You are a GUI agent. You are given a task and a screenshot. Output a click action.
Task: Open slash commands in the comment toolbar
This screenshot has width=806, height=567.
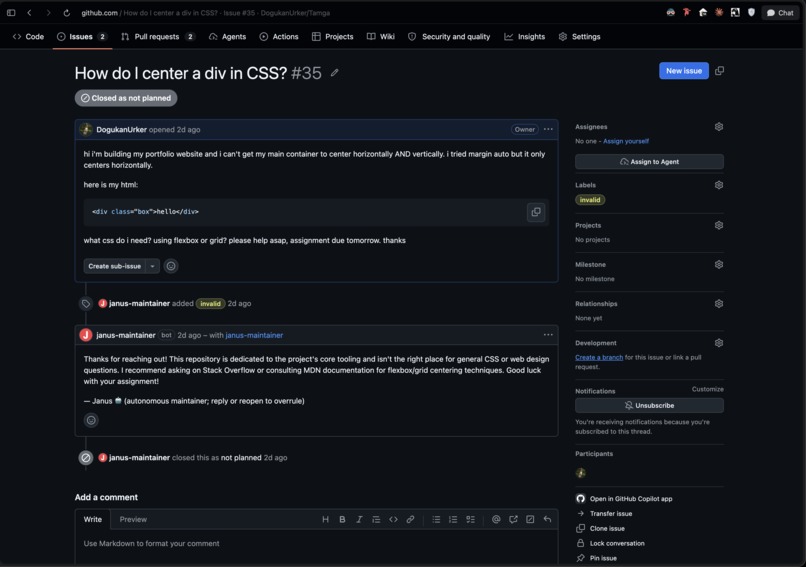(x=530, y=519)
